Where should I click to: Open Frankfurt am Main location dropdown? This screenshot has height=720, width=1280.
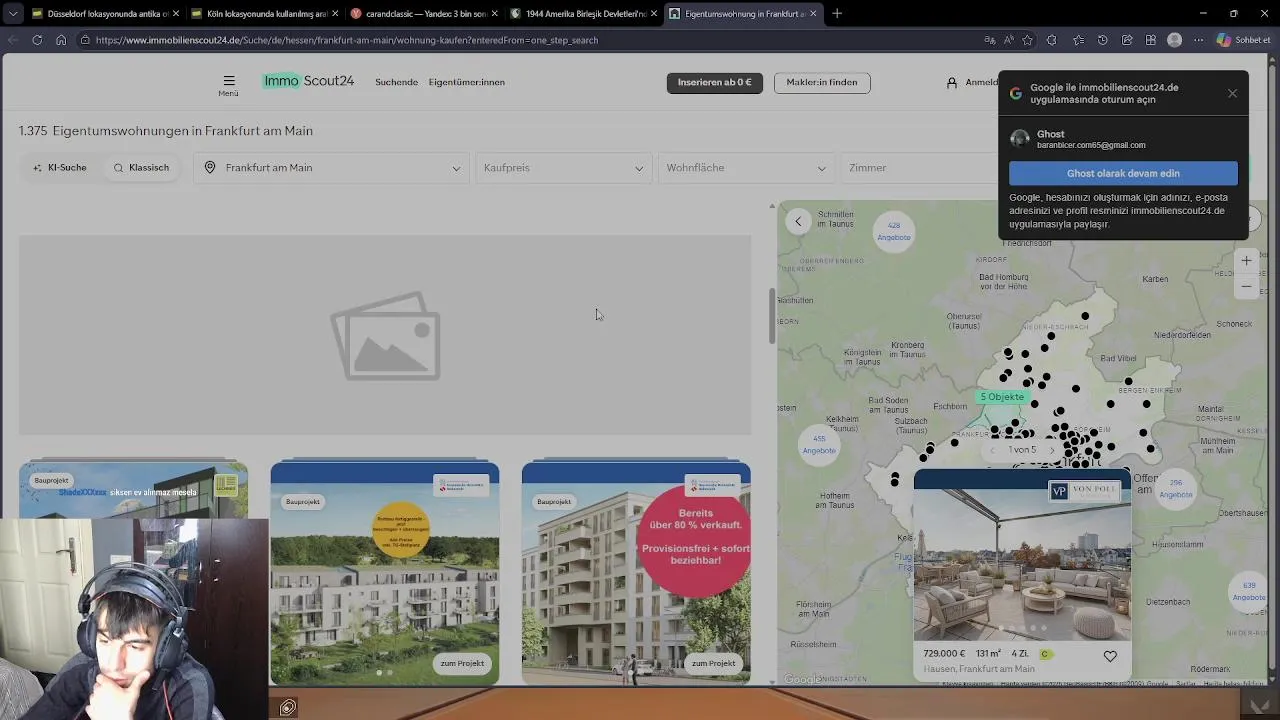click(x=332, y=168)
